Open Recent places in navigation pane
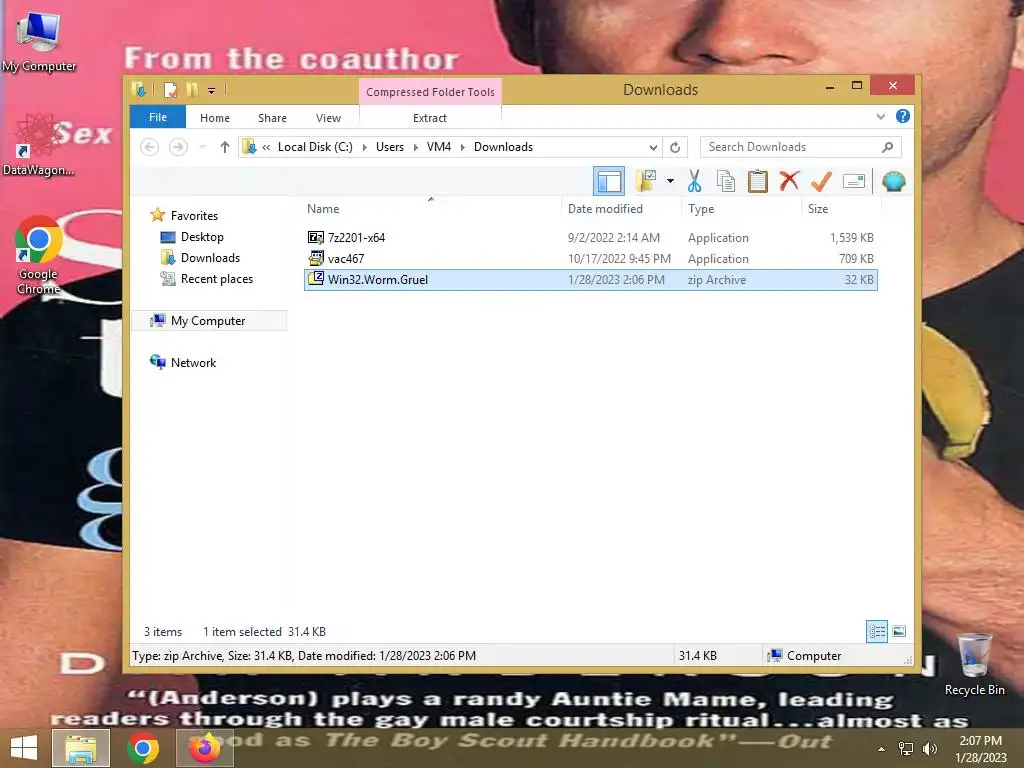The image size is (1024, 768). tap(216, 279)
